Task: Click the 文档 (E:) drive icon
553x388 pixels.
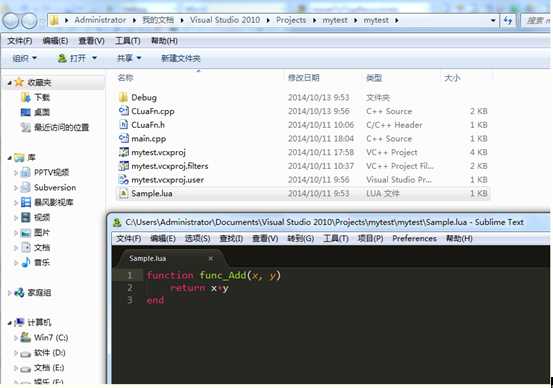Action: [26, 368]
